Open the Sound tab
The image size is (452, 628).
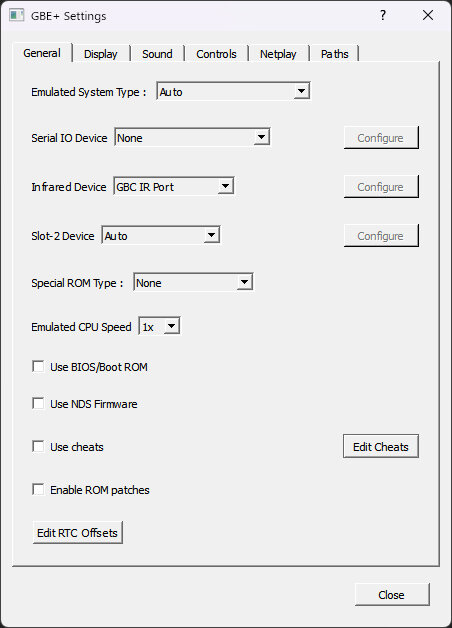coord(157,54)
